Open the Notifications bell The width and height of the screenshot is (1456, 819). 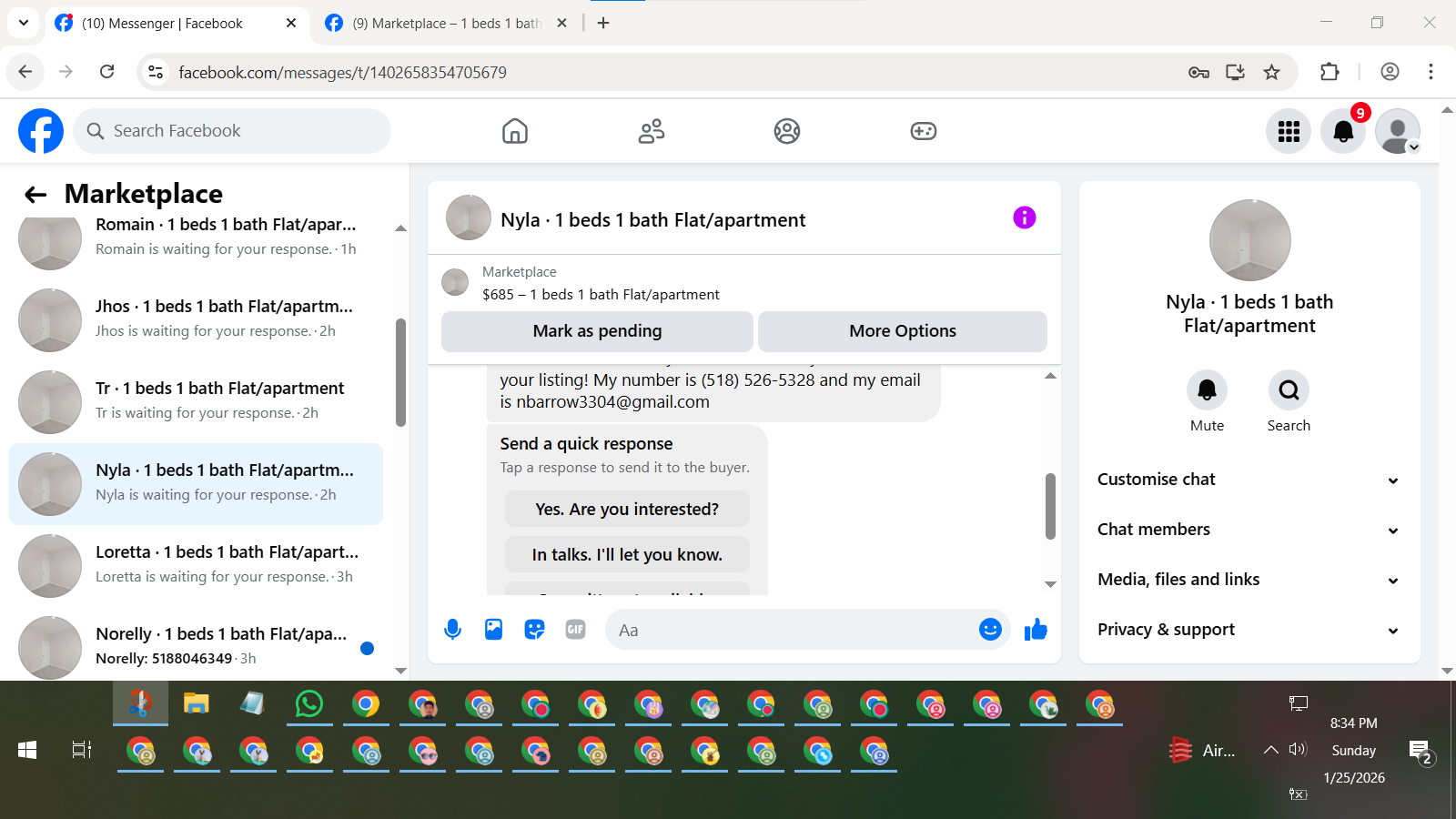point(1343,131)
